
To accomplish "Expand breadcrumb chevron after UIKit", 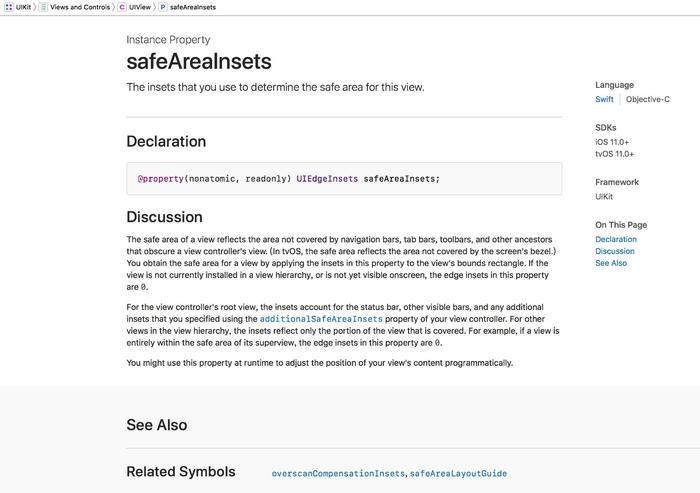I will [35, 7].
